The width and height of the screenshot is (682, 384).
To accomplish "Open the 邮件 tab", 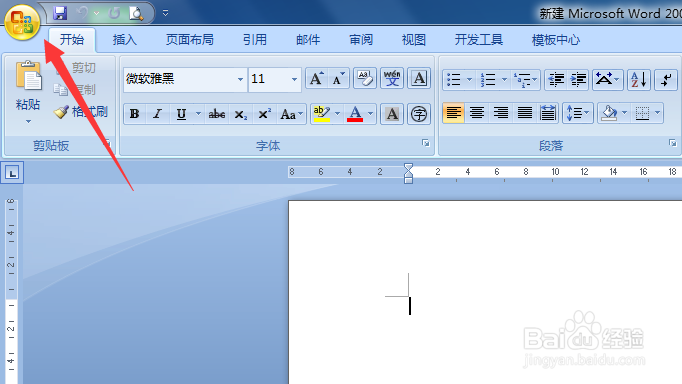I will tap(308, 40).
